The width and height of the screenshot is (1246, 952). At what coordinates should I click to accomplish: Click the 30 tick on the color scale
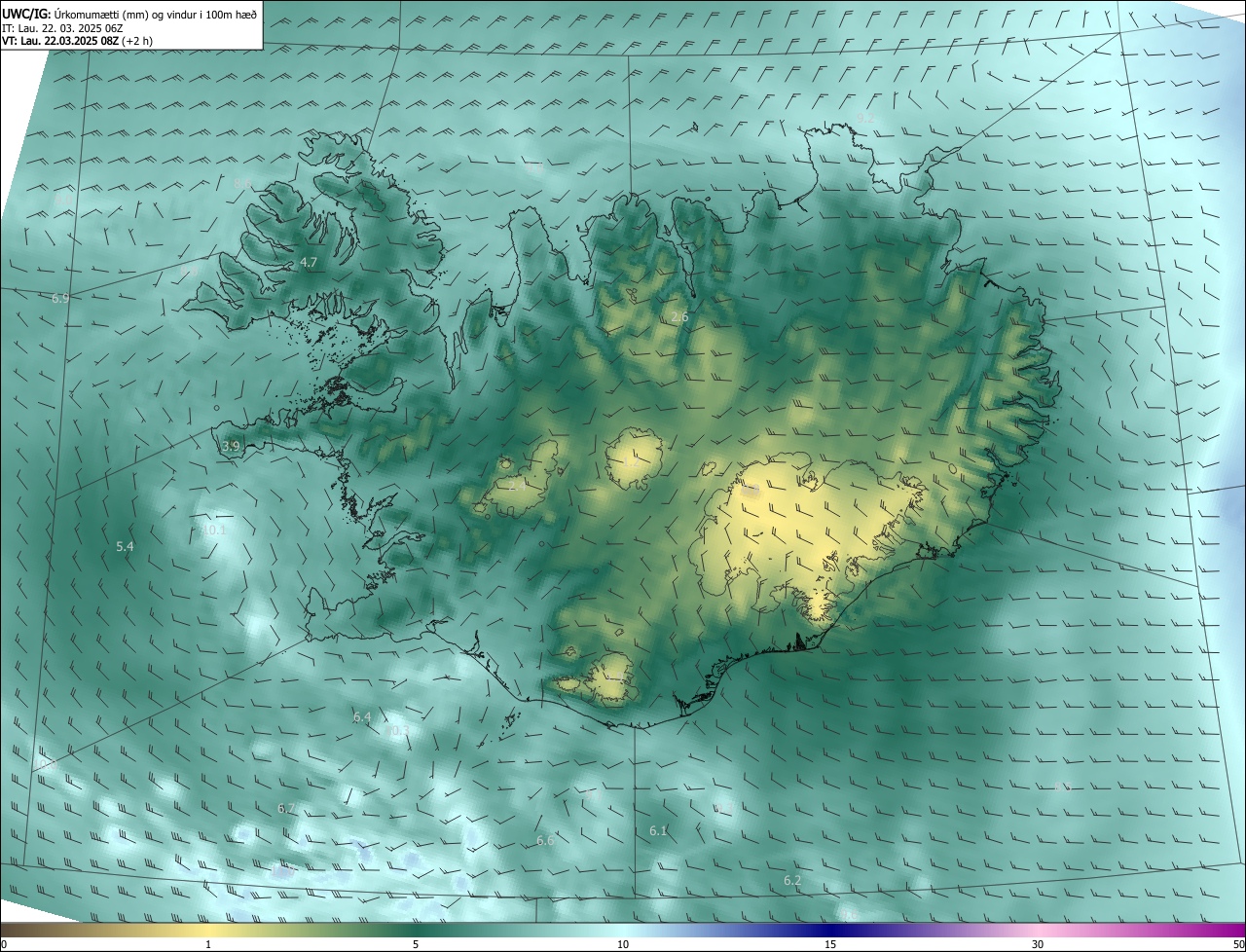tap(1038, 945)
